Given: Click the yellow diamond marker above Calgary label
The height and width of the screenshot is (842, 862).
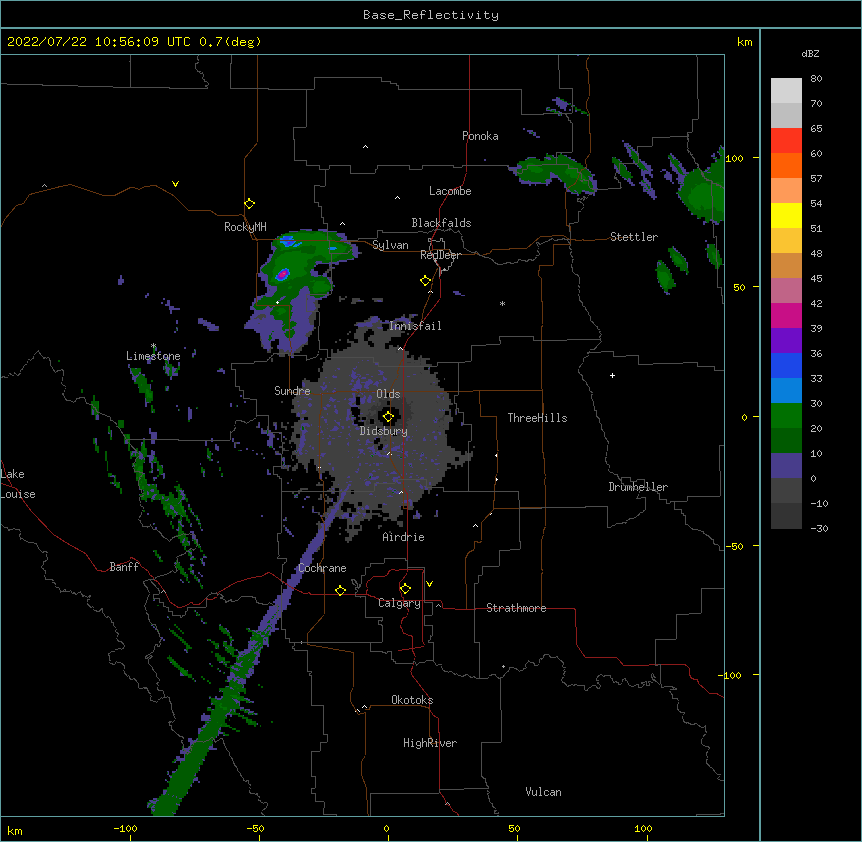Looking at the screenshot, I should pos(405,589).
